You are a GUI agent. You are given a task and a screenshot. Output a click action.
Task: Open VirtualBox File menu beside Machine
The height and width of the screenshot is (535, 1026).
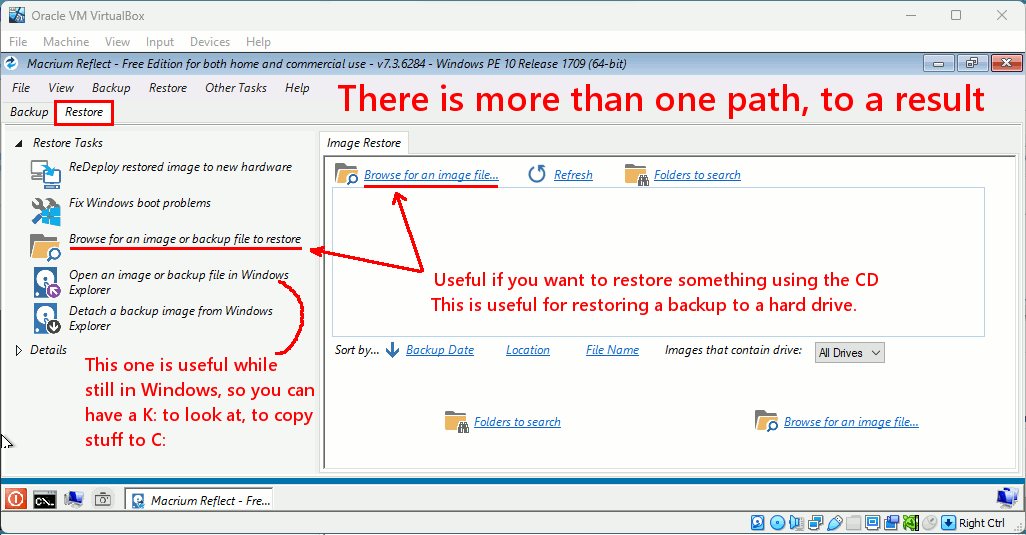[18, 42]
